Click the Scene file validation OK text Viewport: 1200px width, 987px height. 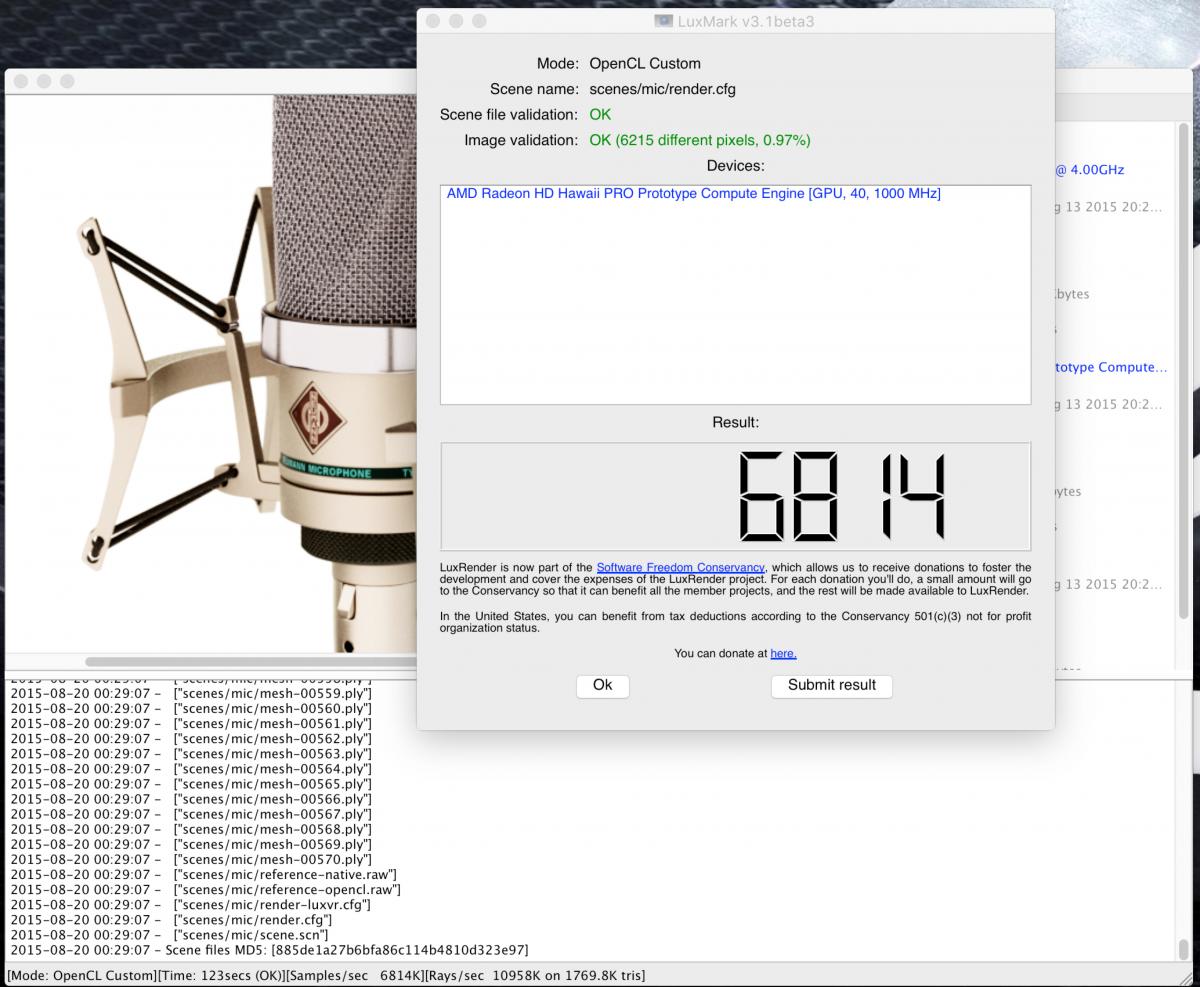[600, 115]
